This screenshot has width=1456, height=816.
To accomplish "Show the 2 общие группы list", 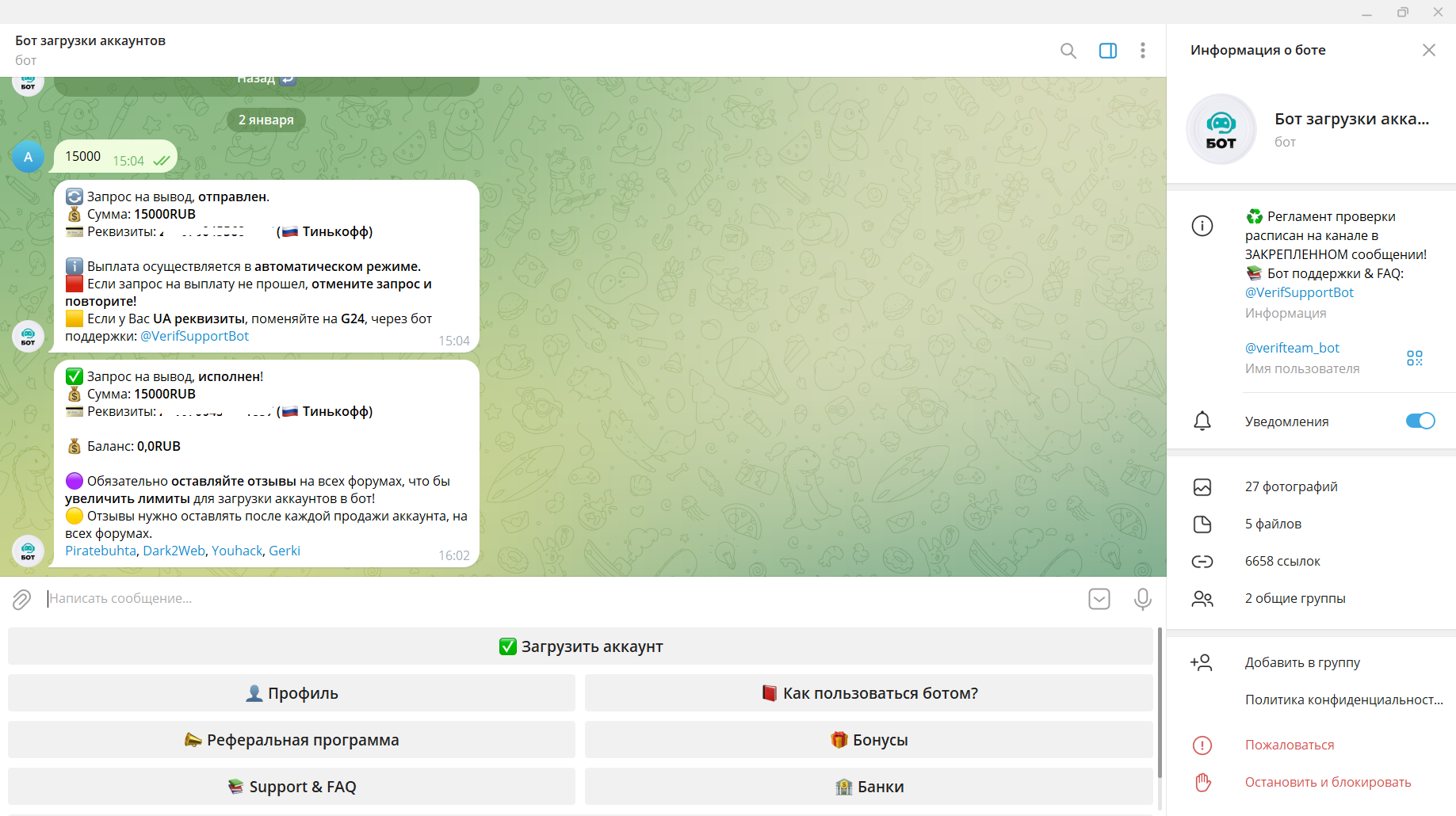I will click(1294, 598).
